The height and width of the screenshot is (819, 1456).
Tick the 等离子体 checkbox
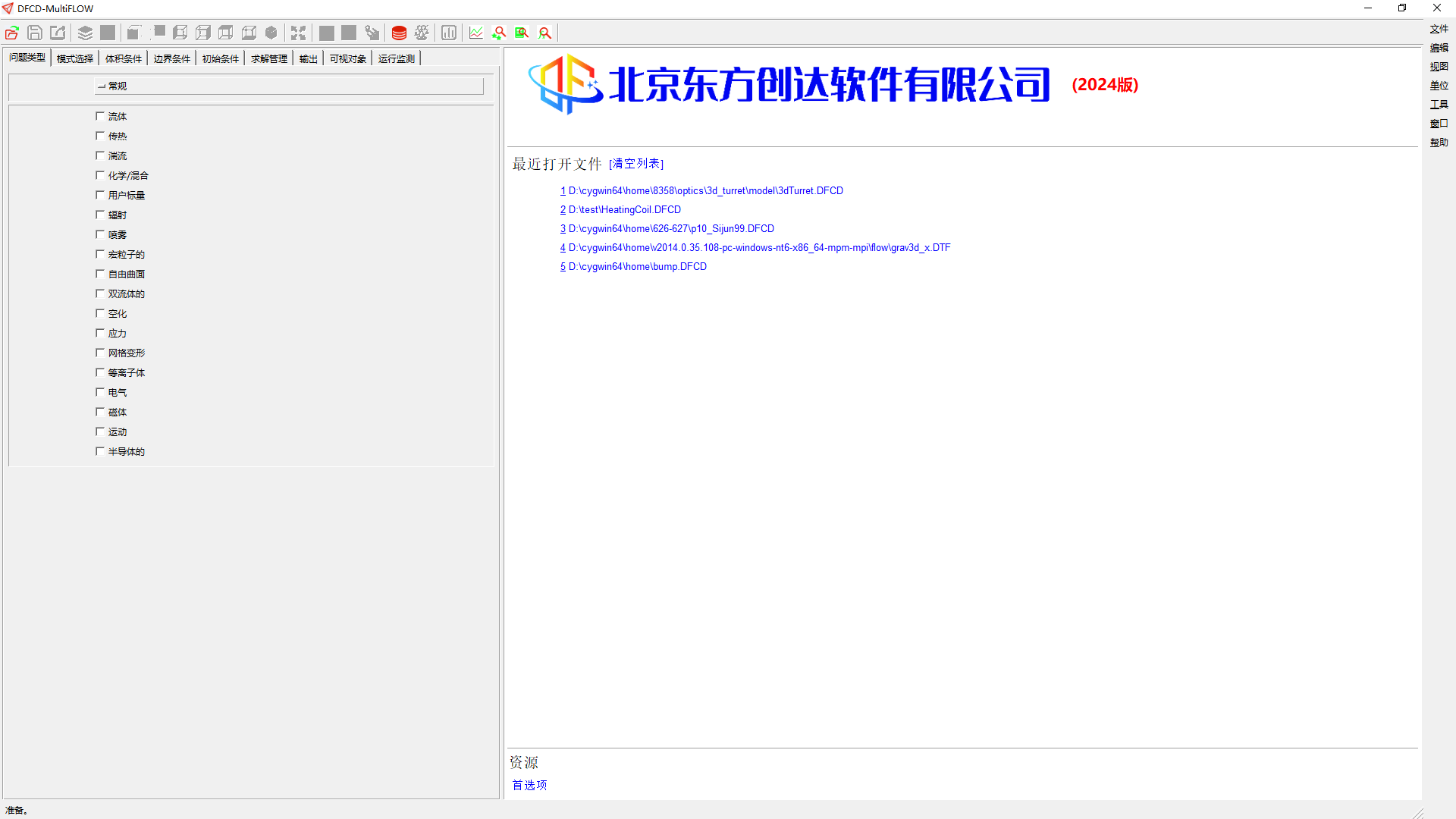(x=100, y=372)
